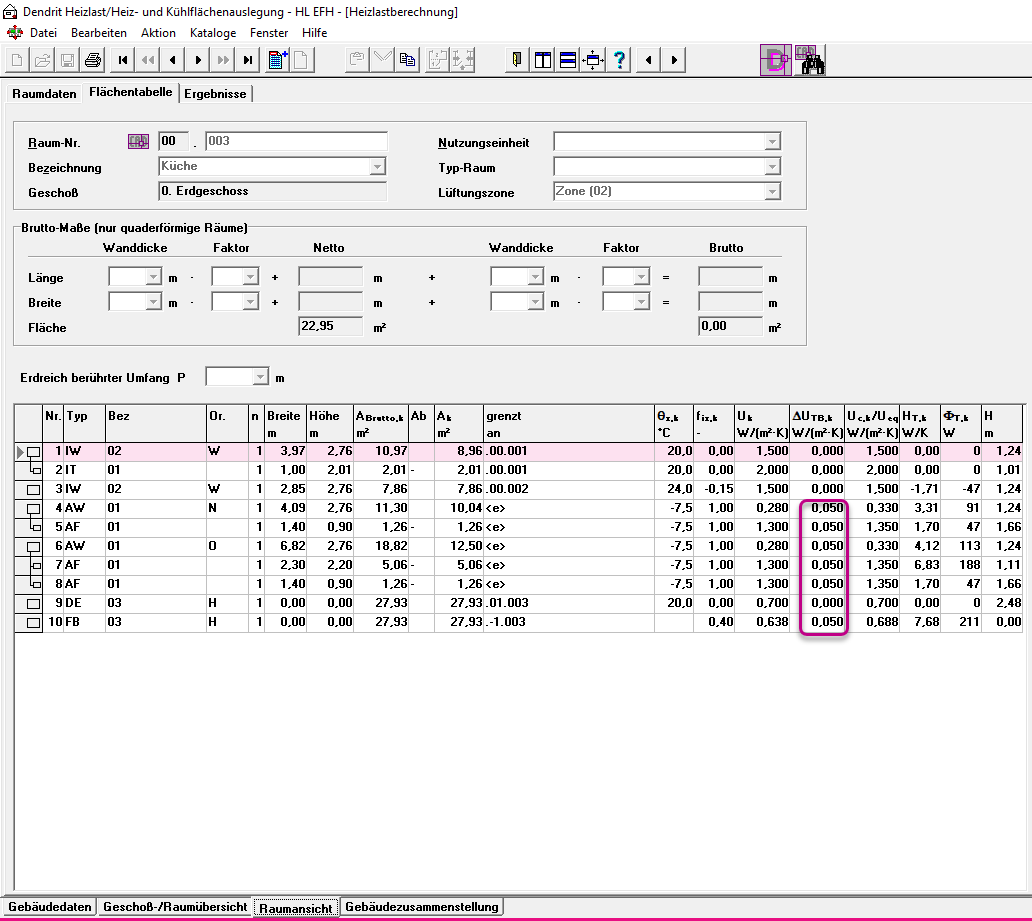Click ΦT,k value 211 in row 10
The width and height of the screenshot is (1032, 921).
(x=961, y=622)
